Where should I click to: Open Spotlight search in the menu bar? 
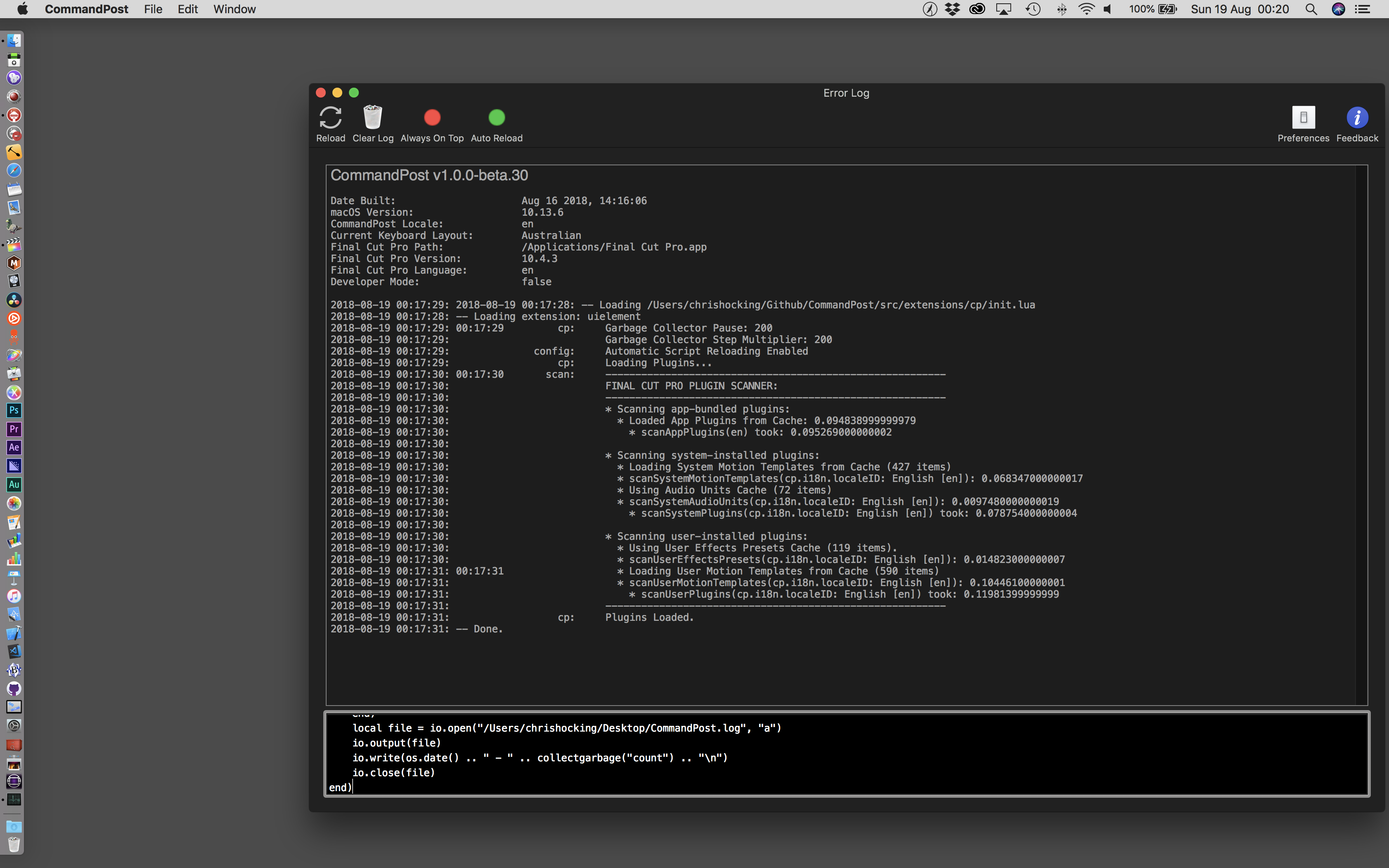[1311, 9]
